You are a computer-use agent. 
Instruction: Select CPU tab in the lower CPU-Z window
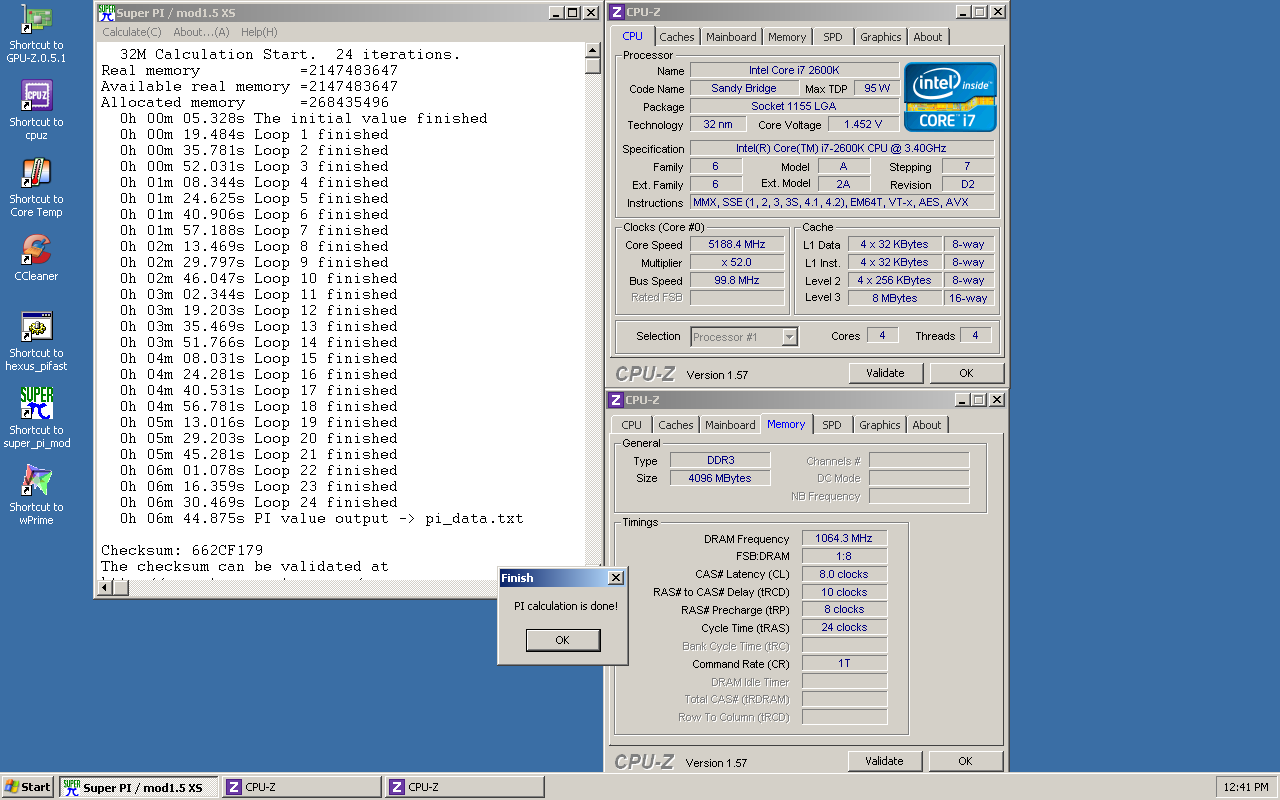click(632, 425)
